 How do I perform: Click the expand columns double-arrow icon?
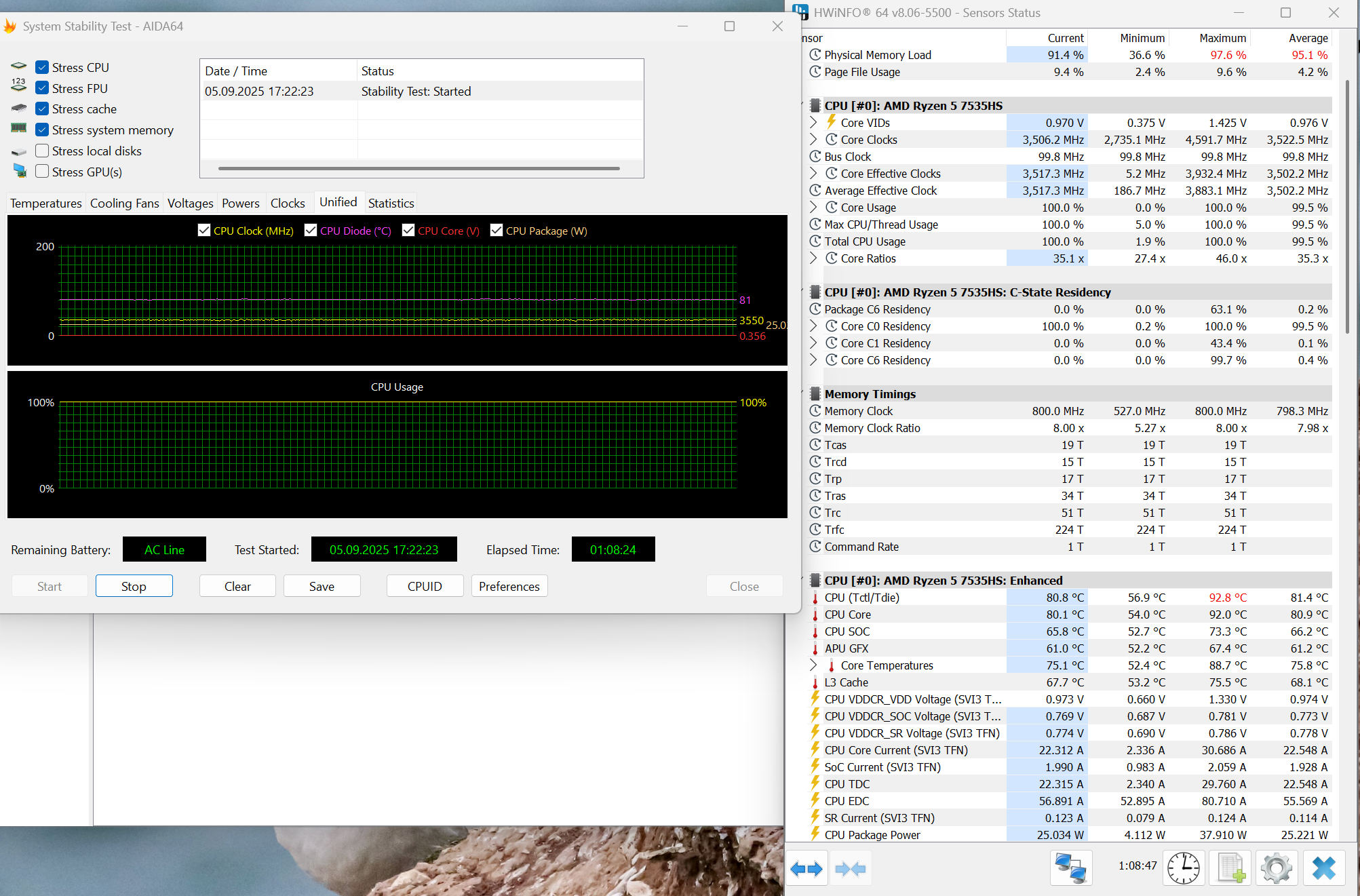pyautogui.click(x=806, y=868)
